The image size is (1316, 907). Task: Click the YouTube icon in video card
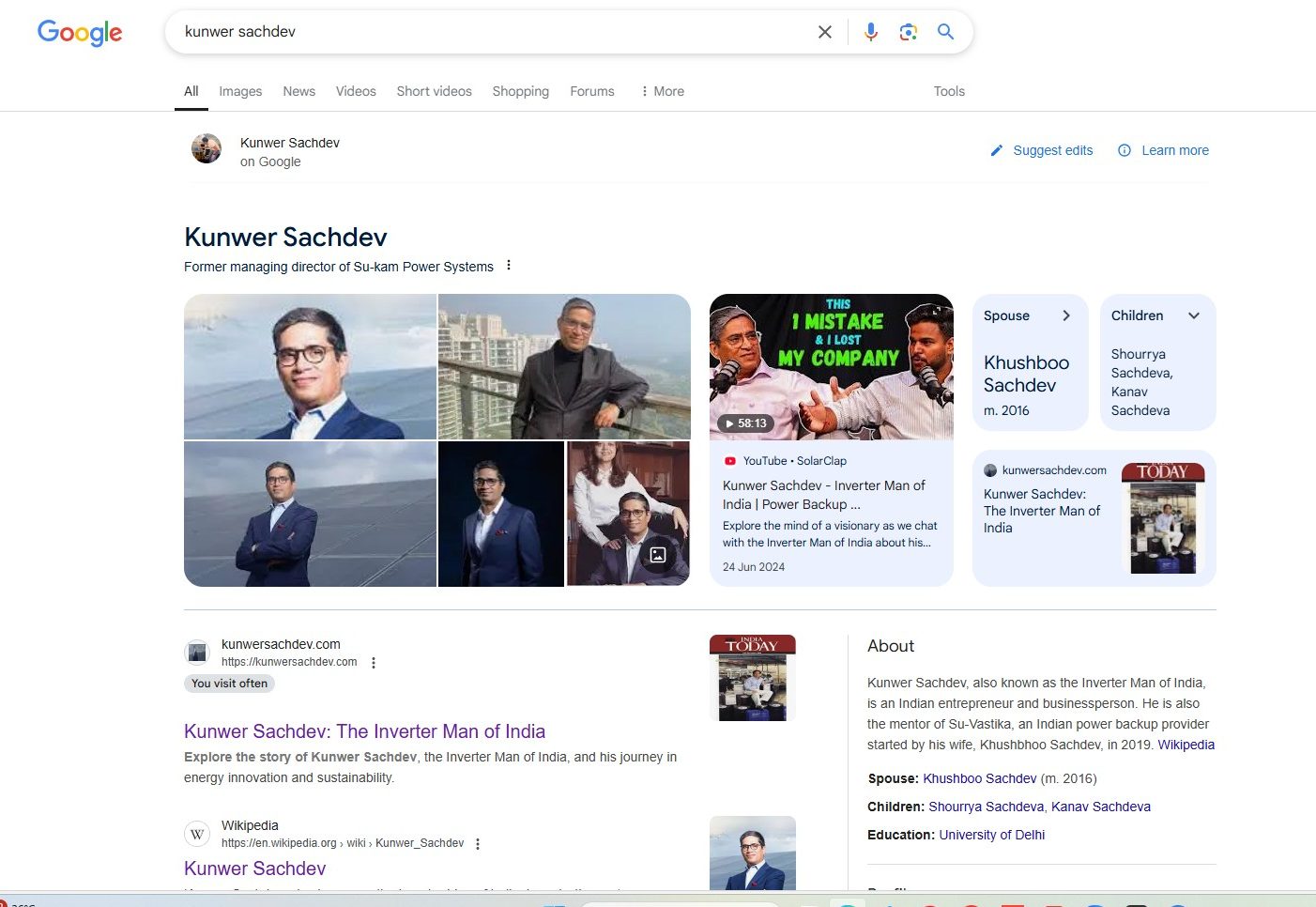coord(730,461)
